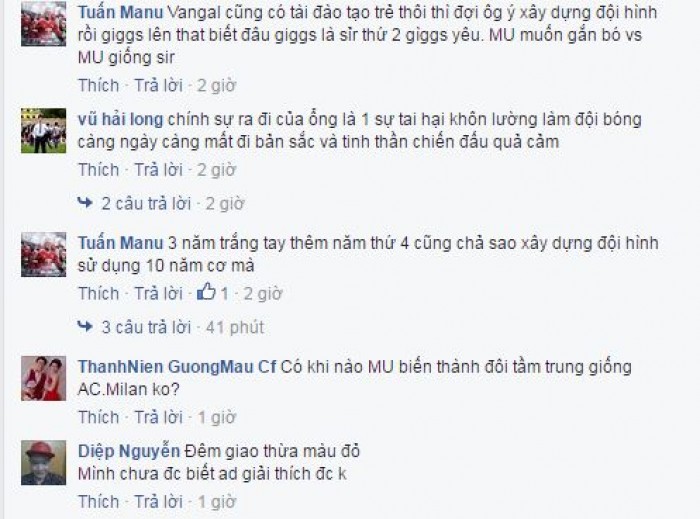Open 41 phút timestamp on replies
The height and width of the screenshot is (519, 700).
pyautogui.click(x=235, y=327)
